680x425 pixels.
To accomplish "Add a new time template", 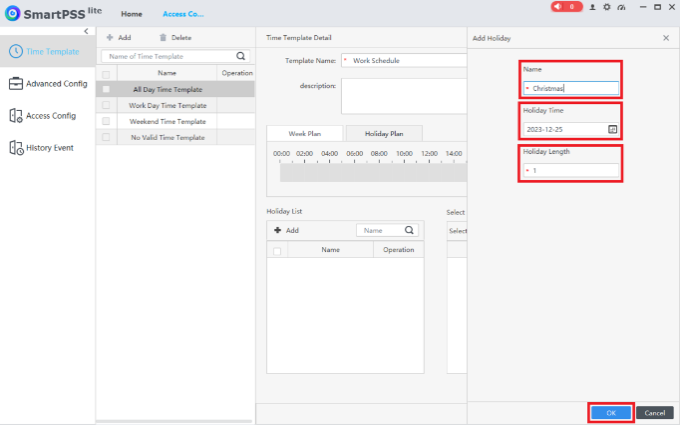I will click(x=119, y=38).
